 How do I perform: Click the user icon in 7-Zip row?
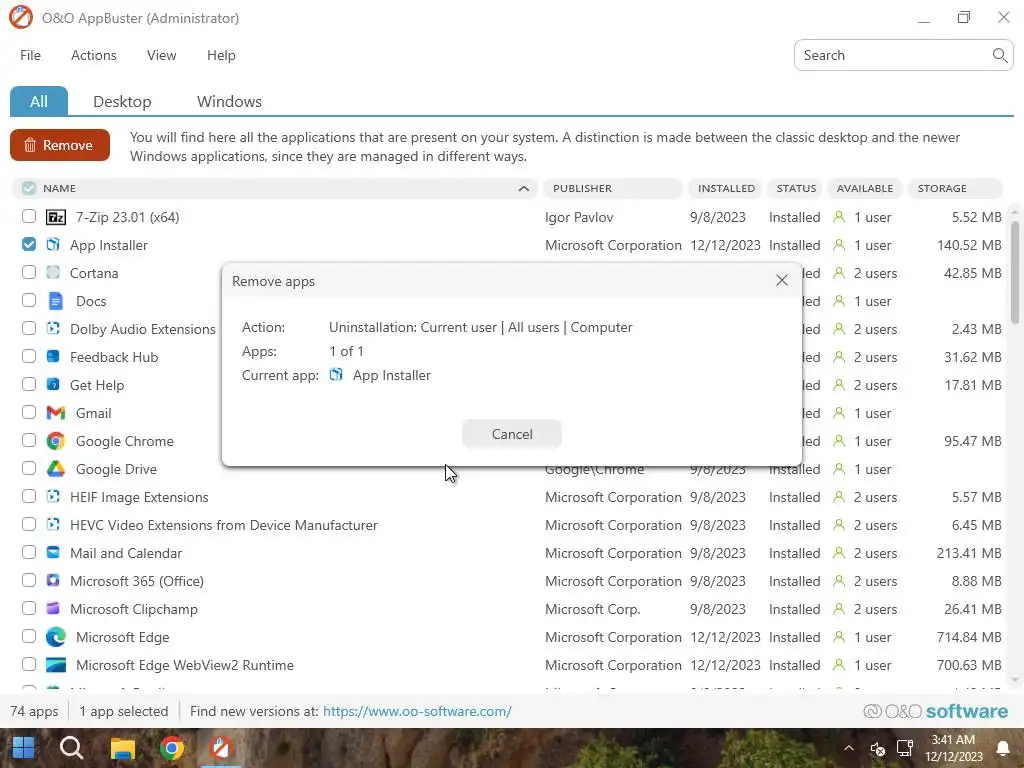pyautogui.click(x=839, y=217)
